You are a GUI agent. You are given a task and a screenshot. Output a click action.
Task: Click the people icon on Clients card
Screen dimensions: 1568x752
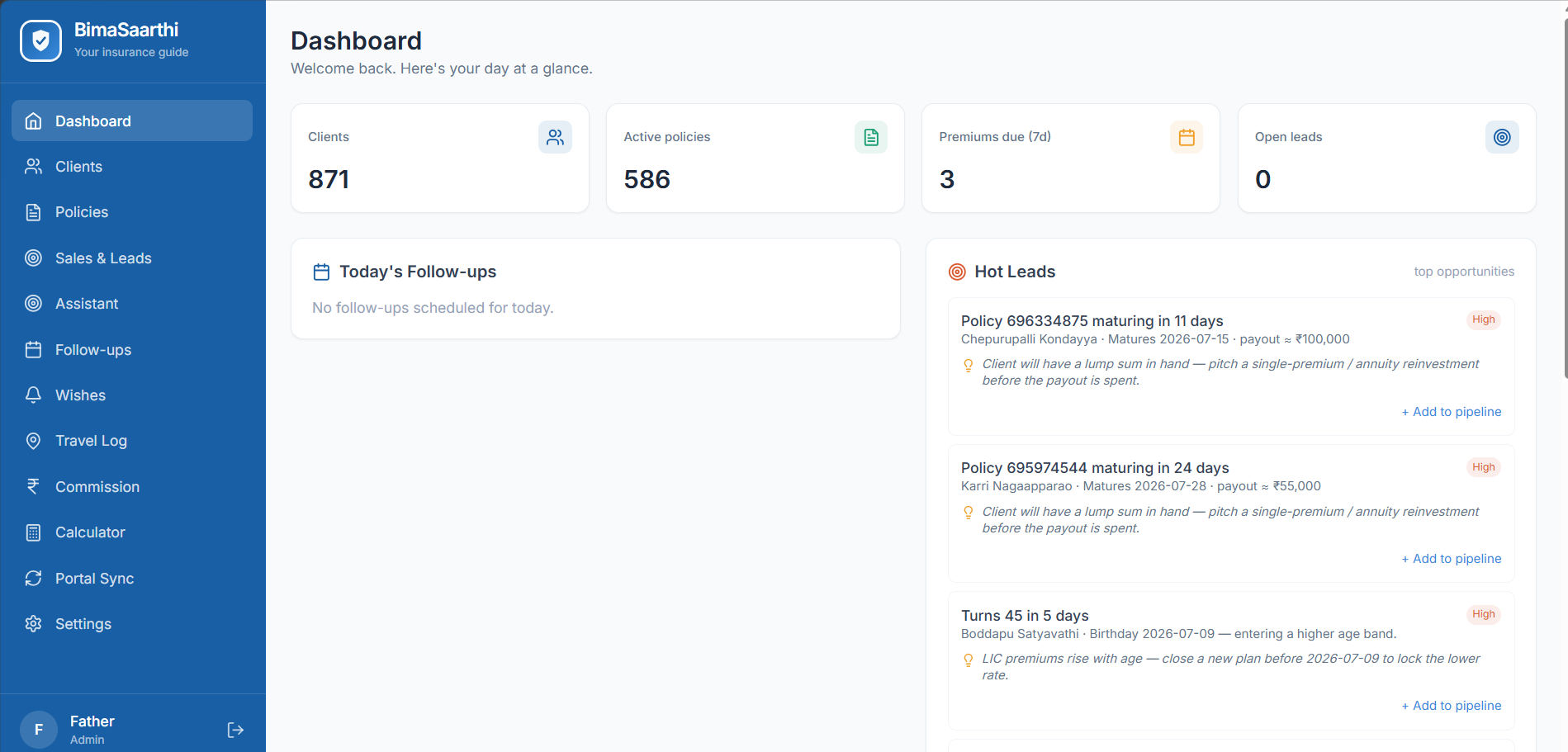pyautogui.click(x=555, y=137)
